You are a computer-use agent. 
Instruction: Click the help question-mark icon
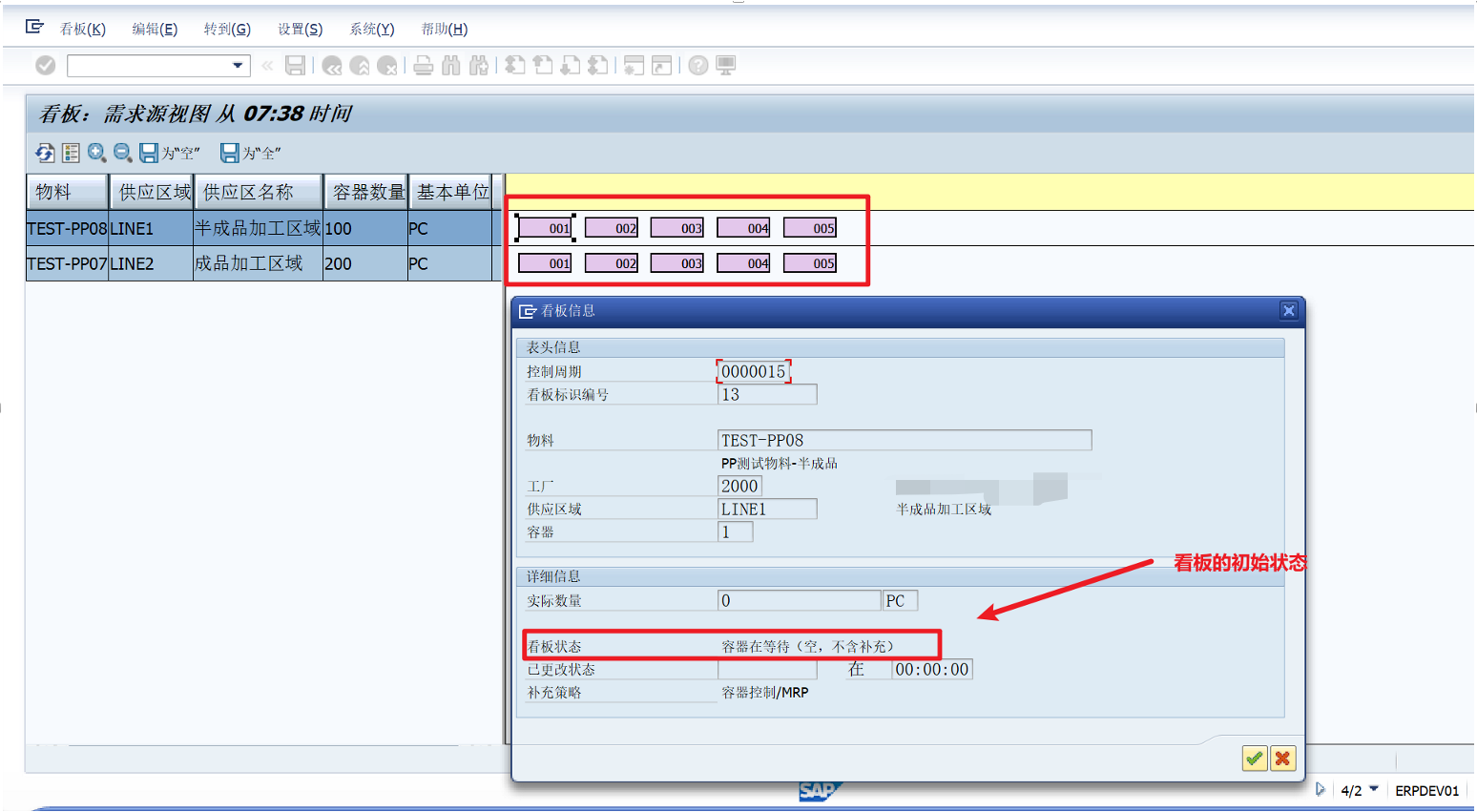(697, 65)
